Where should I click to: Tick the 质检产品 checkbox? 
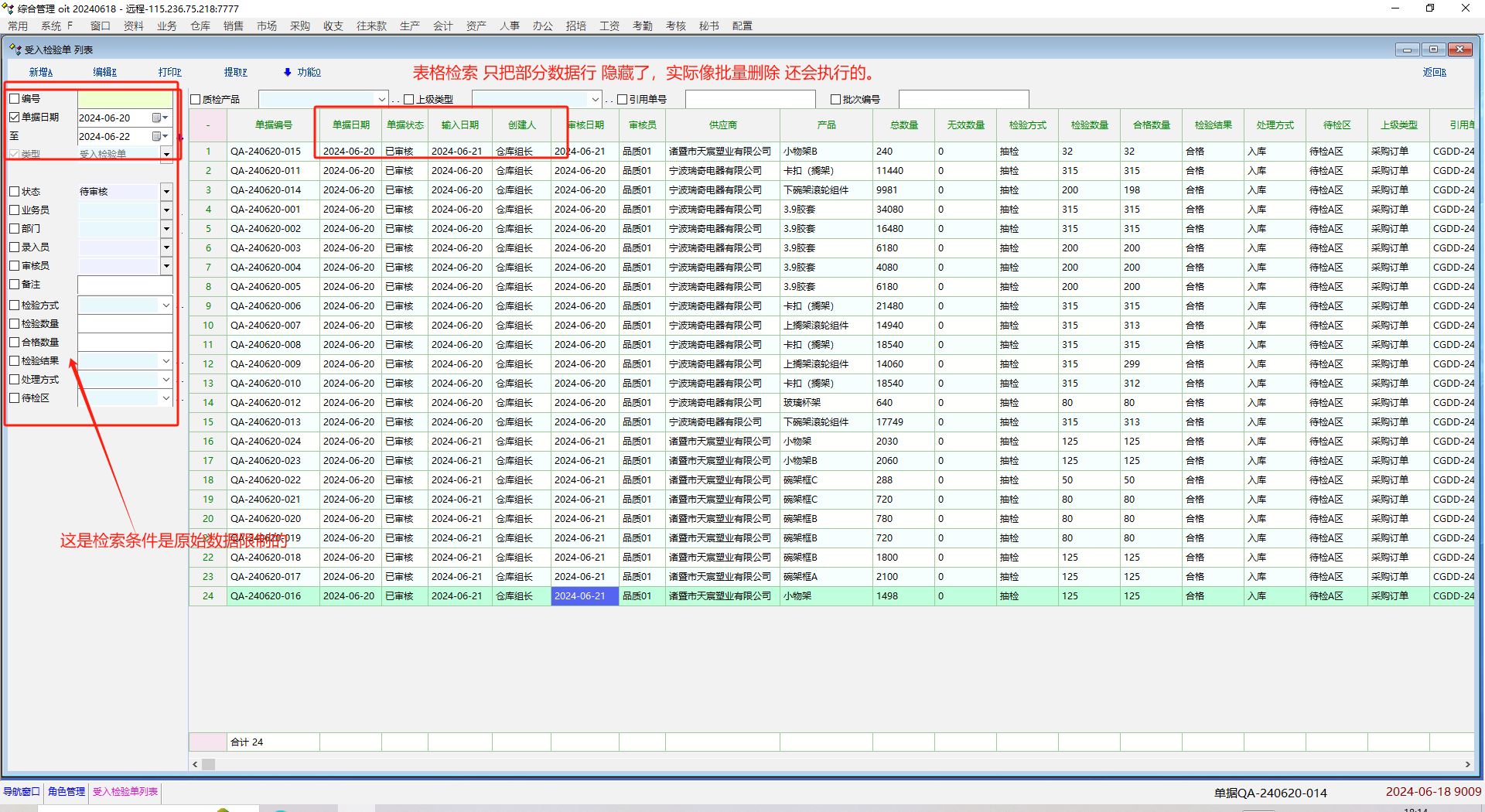tap(196, 99)
